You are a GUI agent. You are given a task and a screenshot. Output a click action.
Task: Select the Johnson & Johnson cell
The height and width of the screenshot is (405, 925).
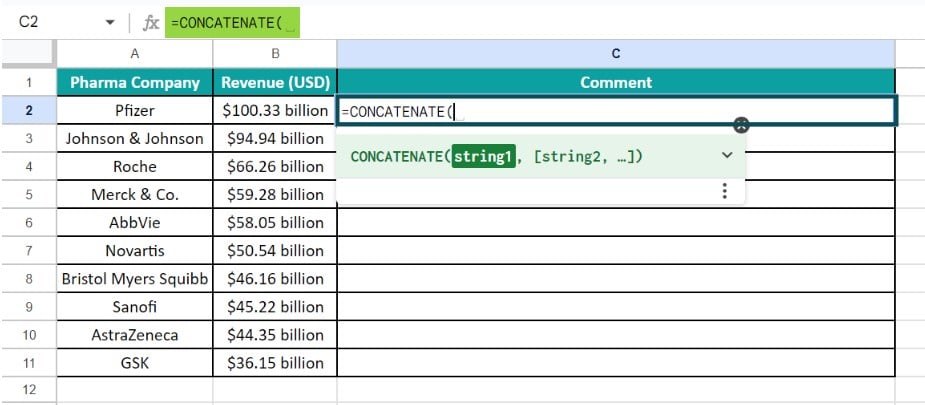[135, 139]
